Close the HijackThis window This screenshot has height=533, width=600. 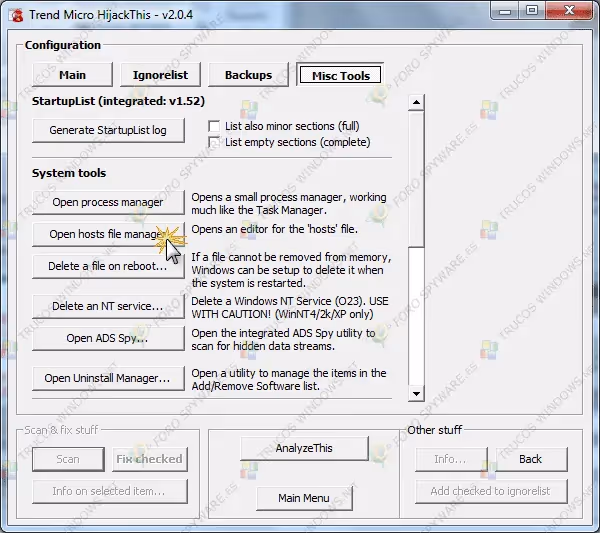point(570,10)
